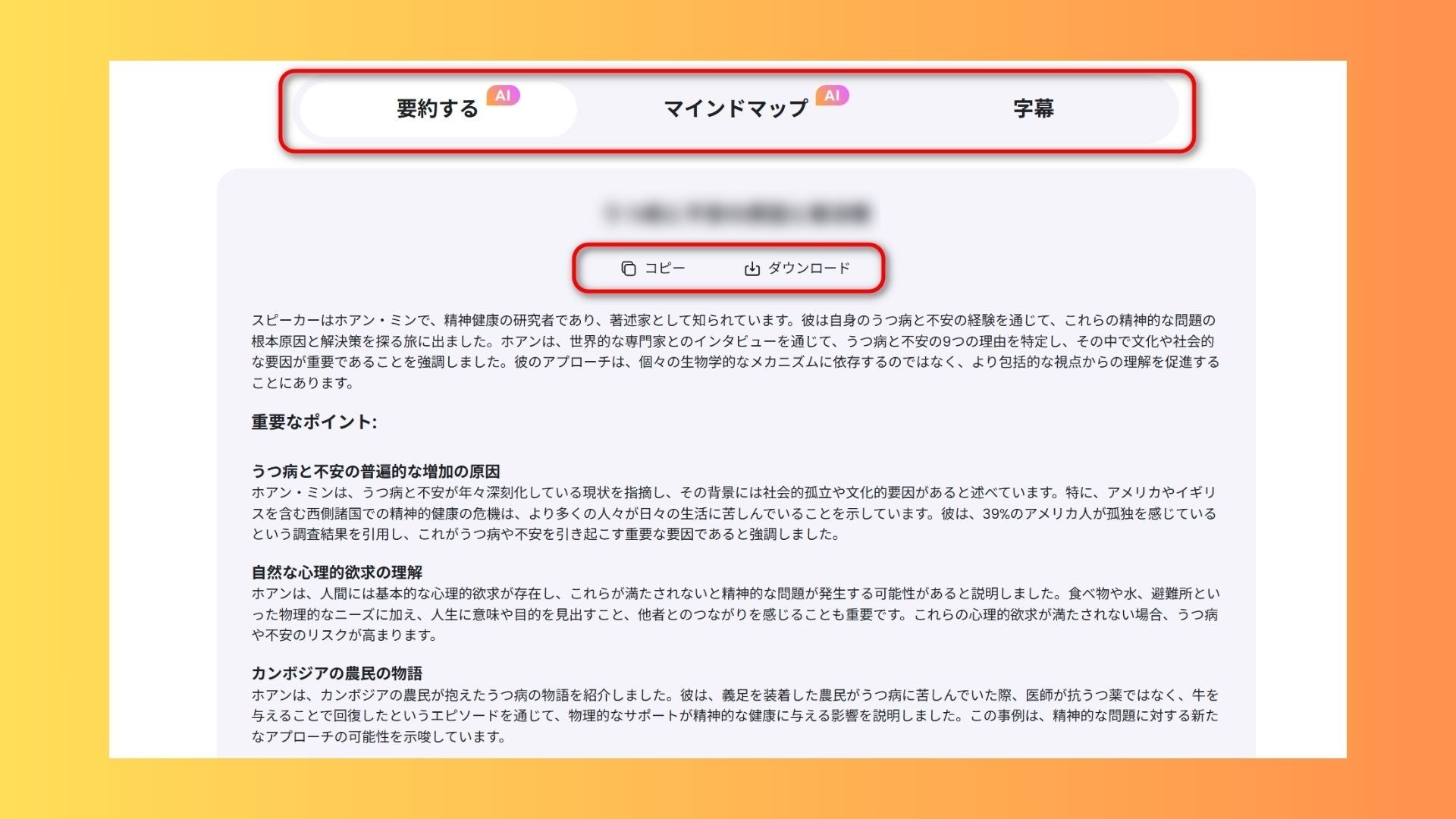This screenshot has width=1456, height=819.
Task: Switch to the マインドマップ tab
Action: click(736, 109)
